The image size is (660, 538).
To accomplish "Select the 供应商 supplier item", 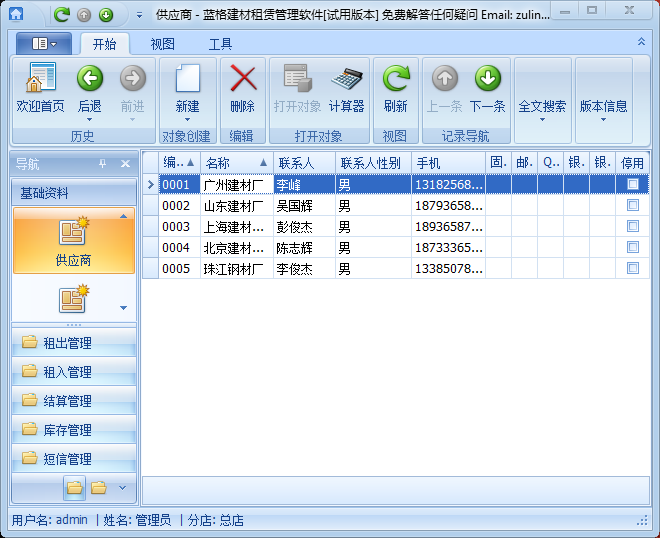I will coord(74,241).
